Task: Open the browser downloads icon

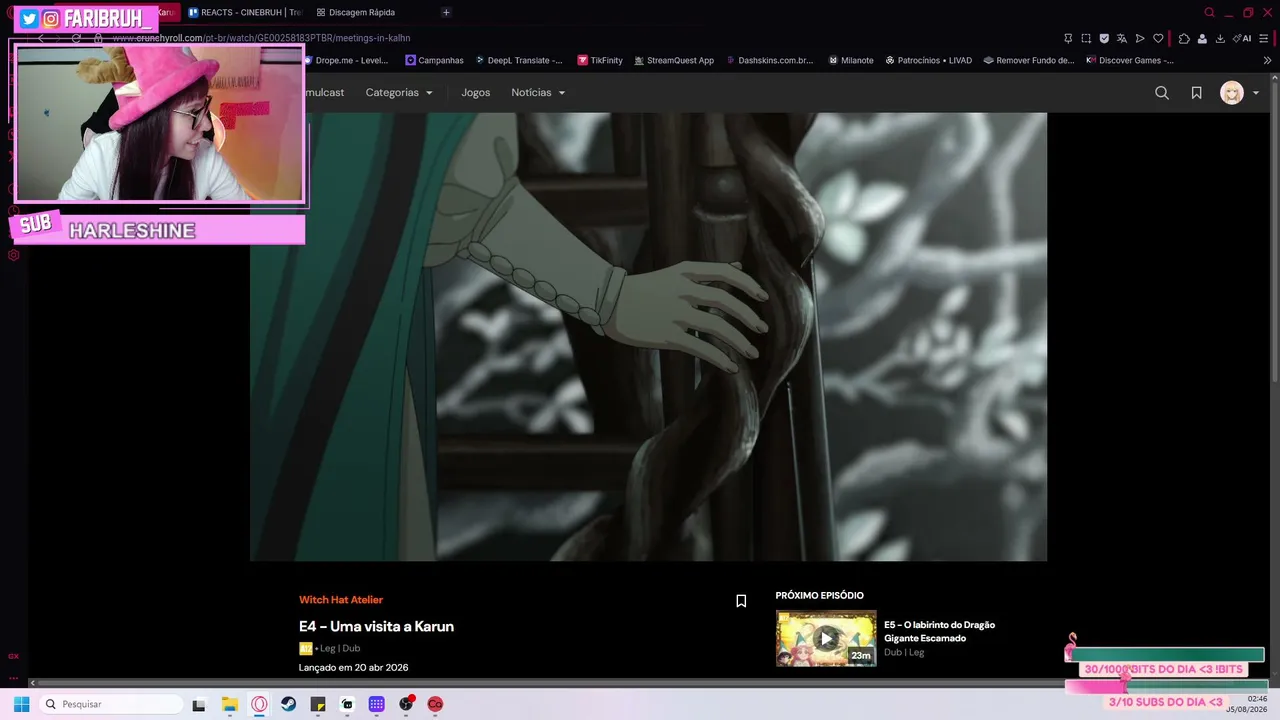Action: pyautogui.click(x=1220, y=38)
